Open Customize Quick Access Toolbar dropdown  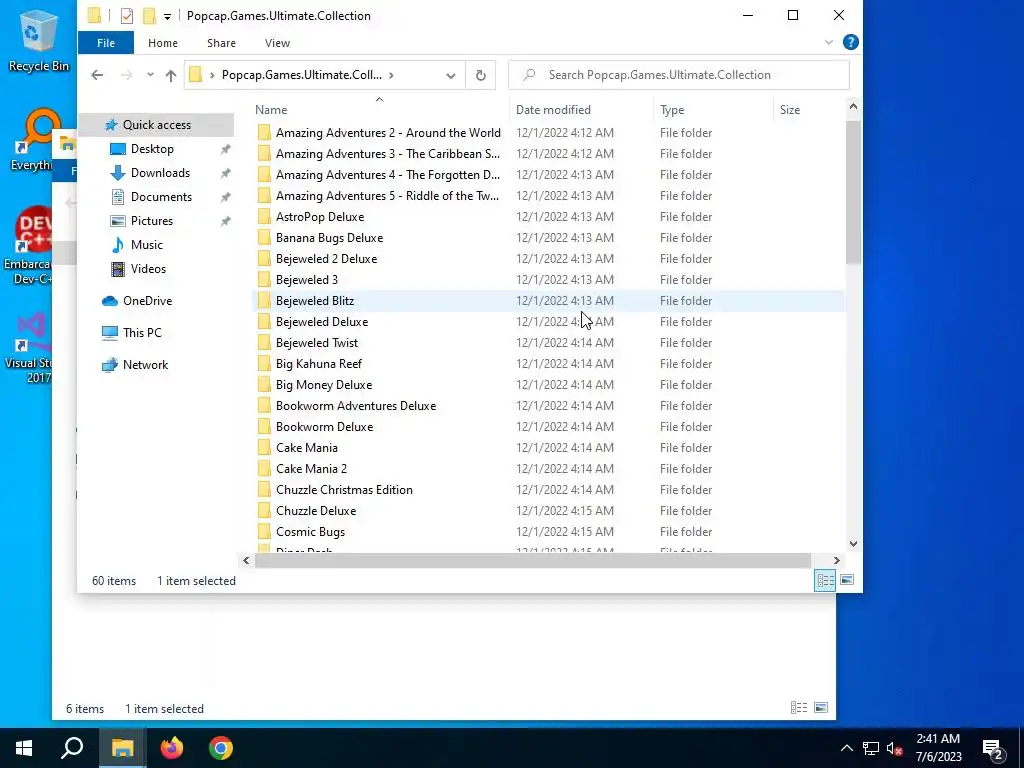coord(167,16)
